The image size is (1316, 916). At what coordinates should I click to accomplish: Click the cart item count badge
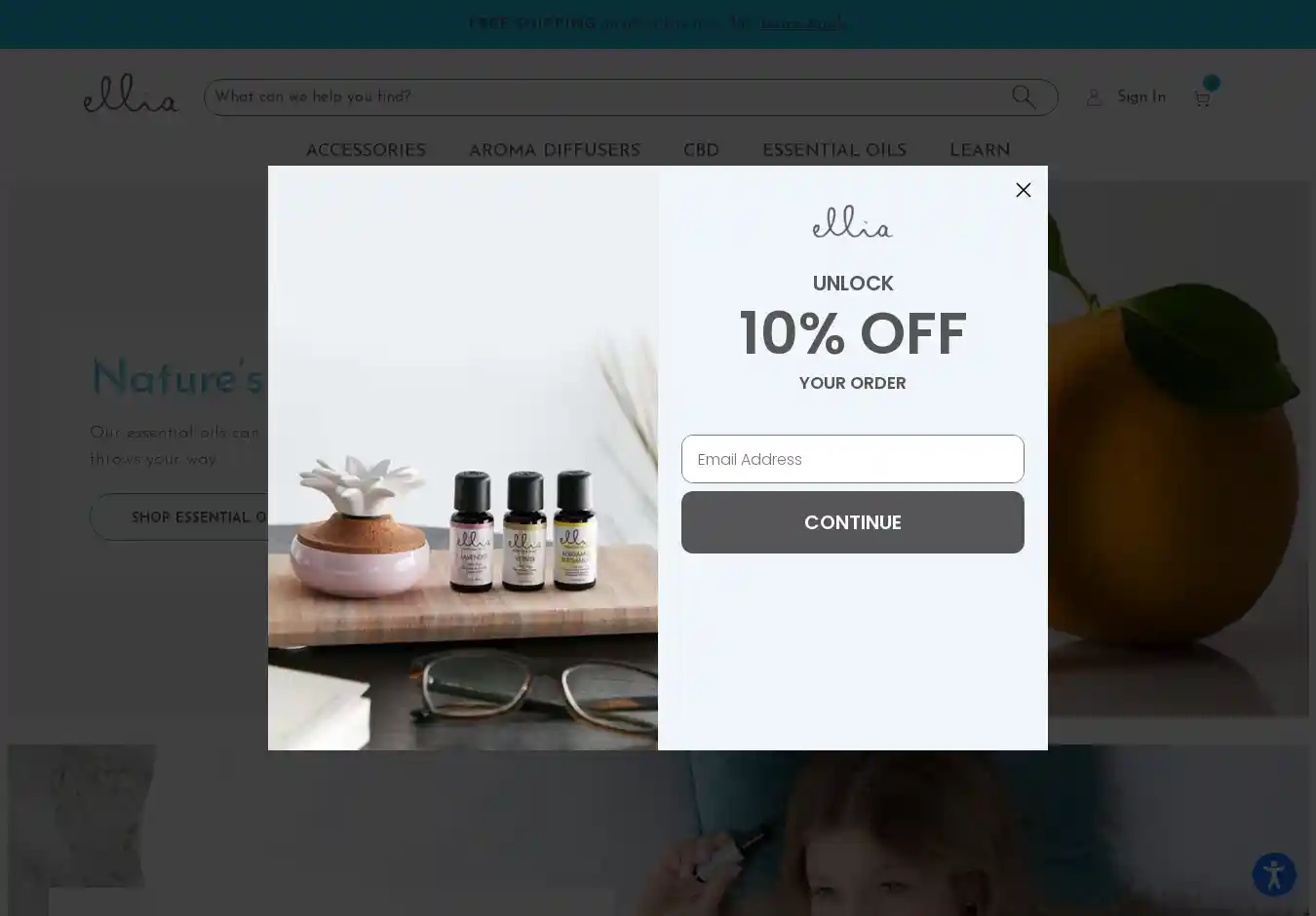[x=1212, y=83]
